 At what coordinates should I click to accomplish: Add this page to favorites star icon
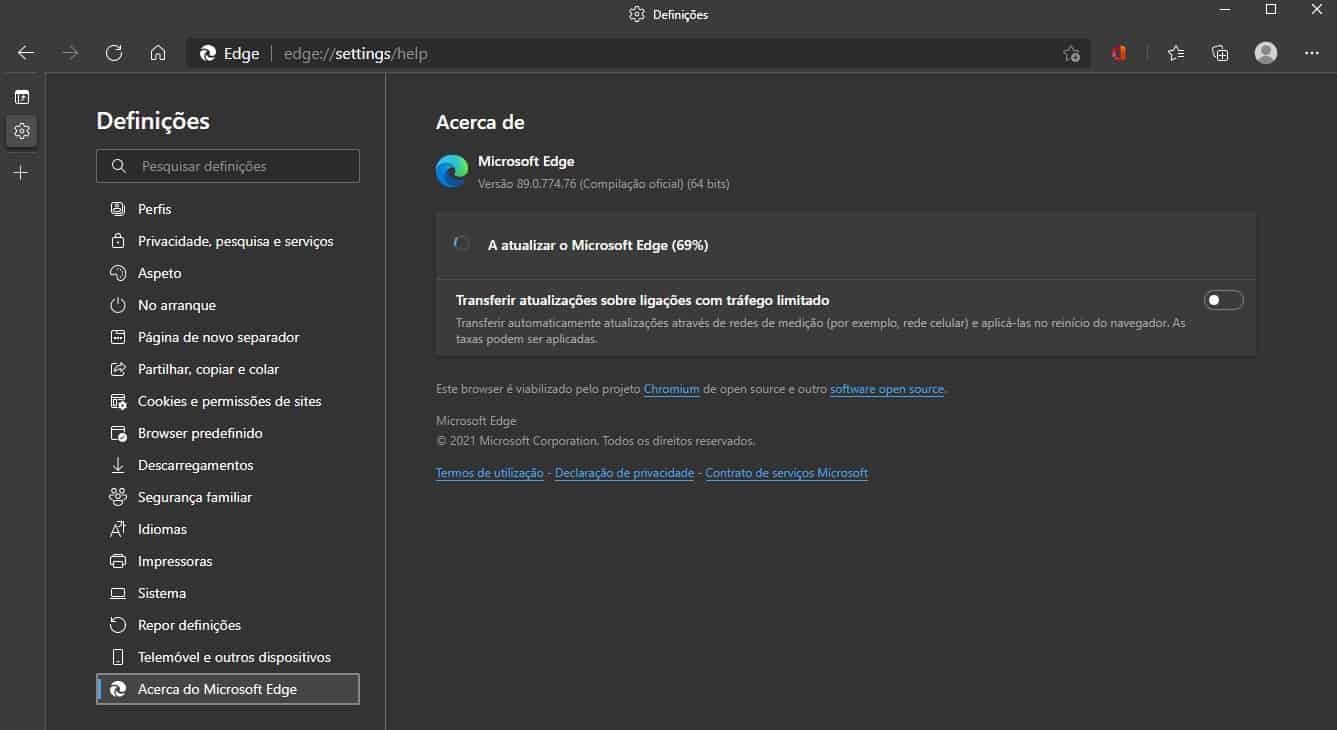pos(1071,54)
